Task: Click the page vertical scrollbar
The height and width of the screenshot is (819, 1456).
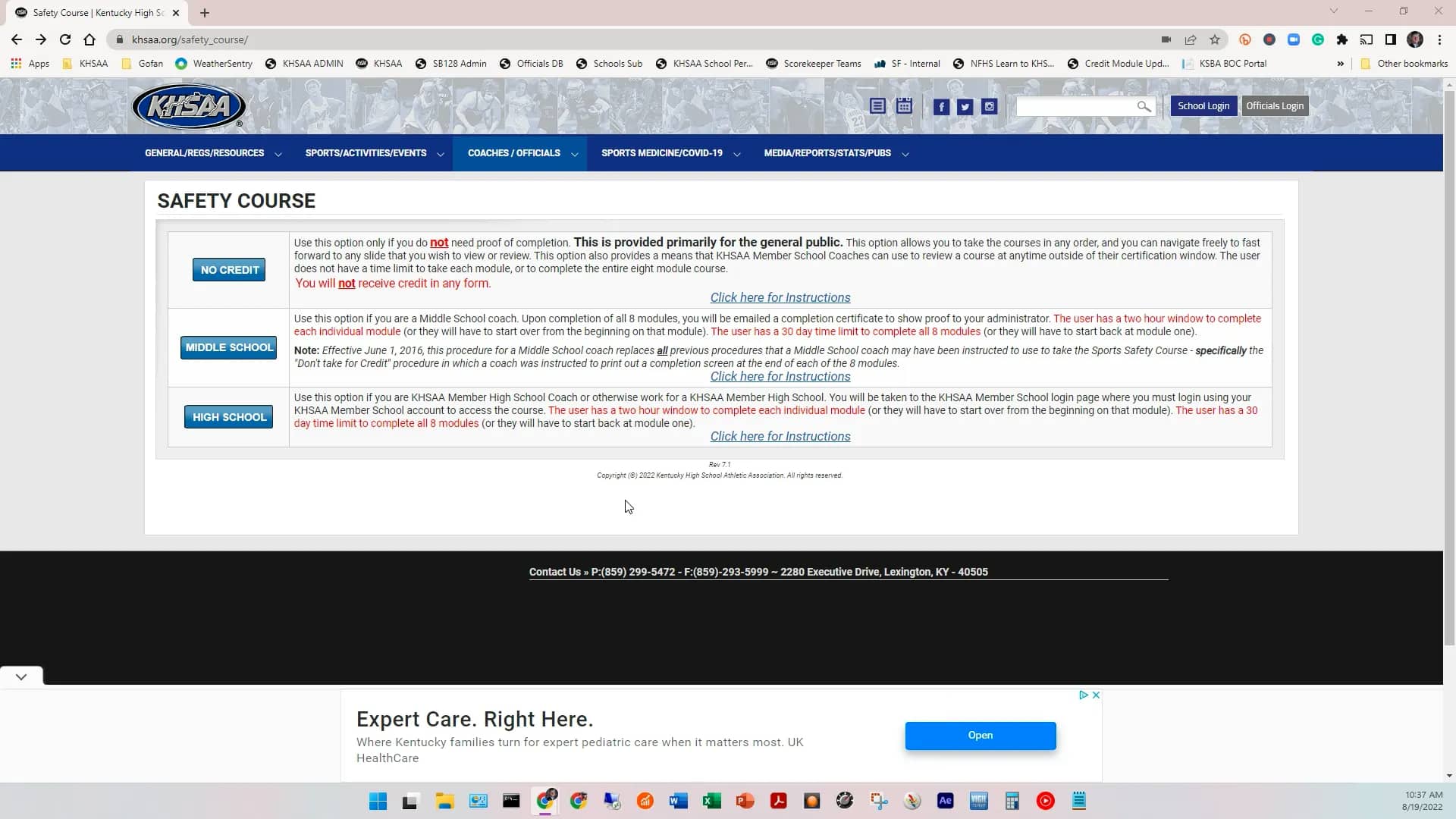Action: tap(1449, 368)
